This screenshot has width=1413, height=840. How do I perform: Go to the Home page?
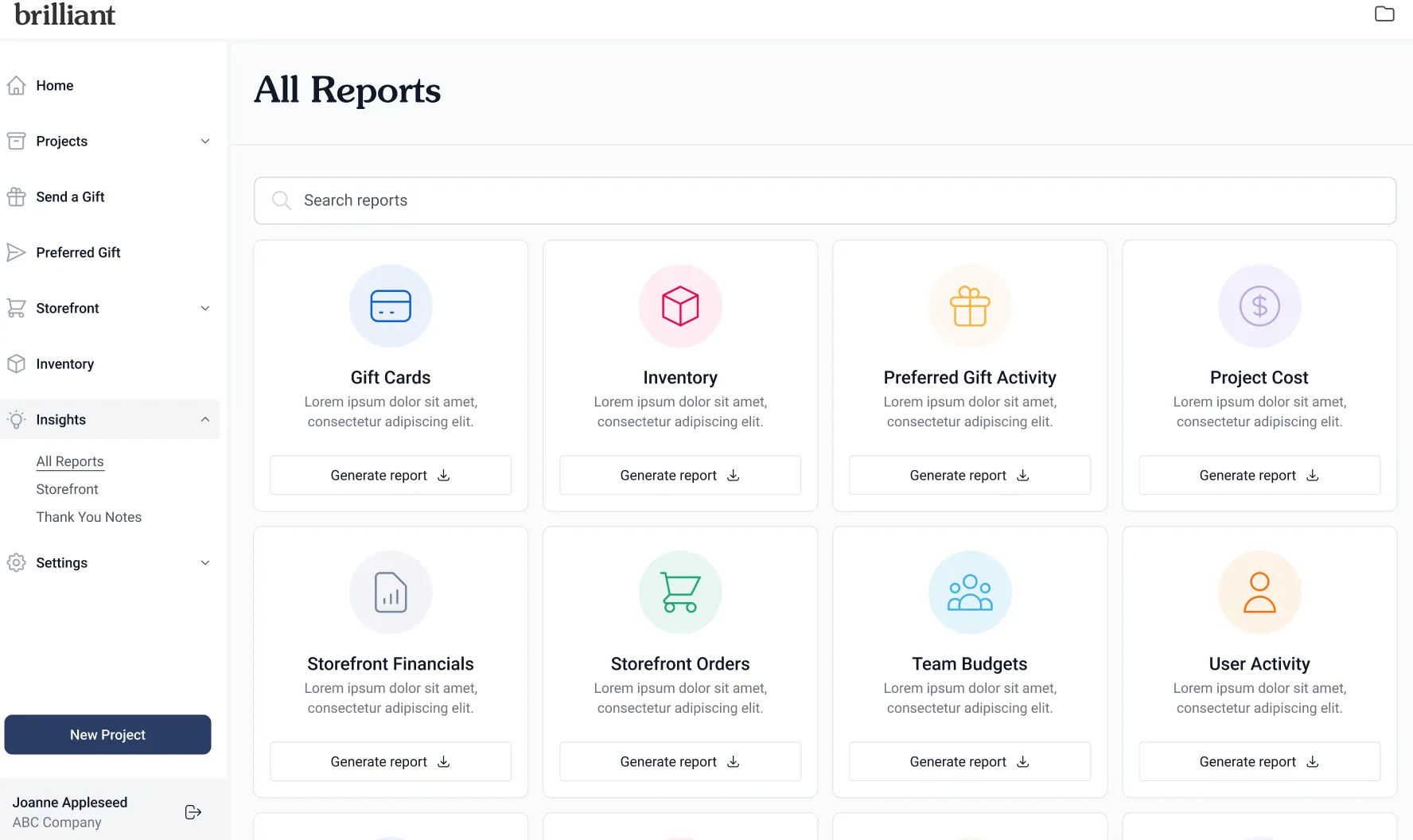[54, 86]
